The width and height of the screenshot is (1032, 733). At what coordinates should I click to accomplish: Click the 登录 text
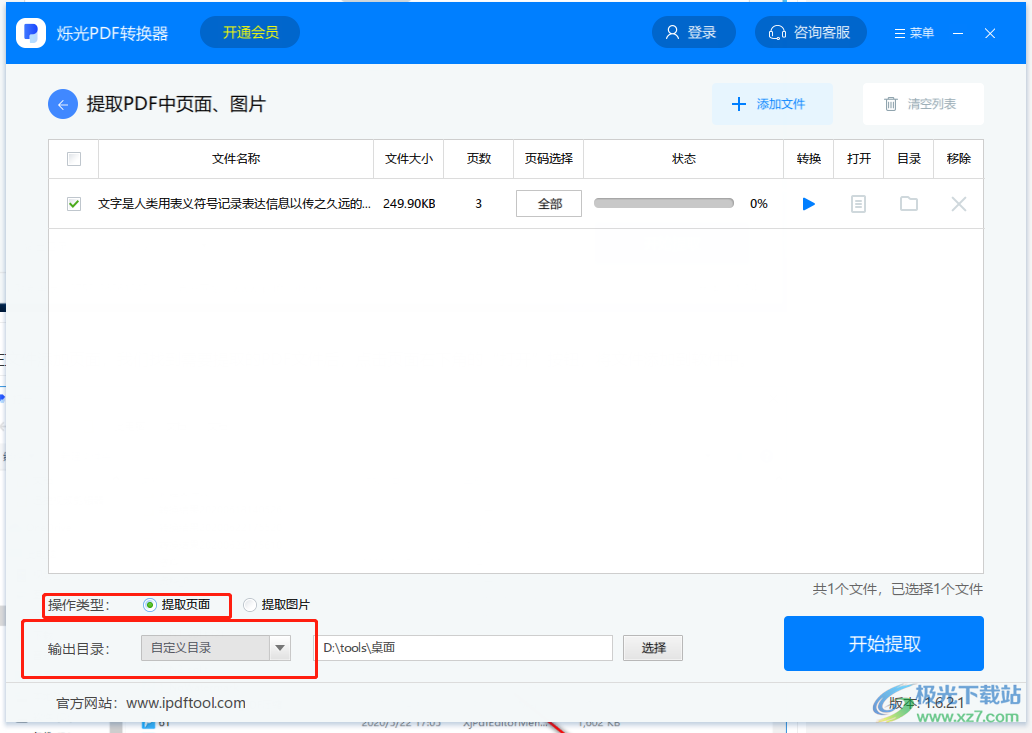click(702, 32)
